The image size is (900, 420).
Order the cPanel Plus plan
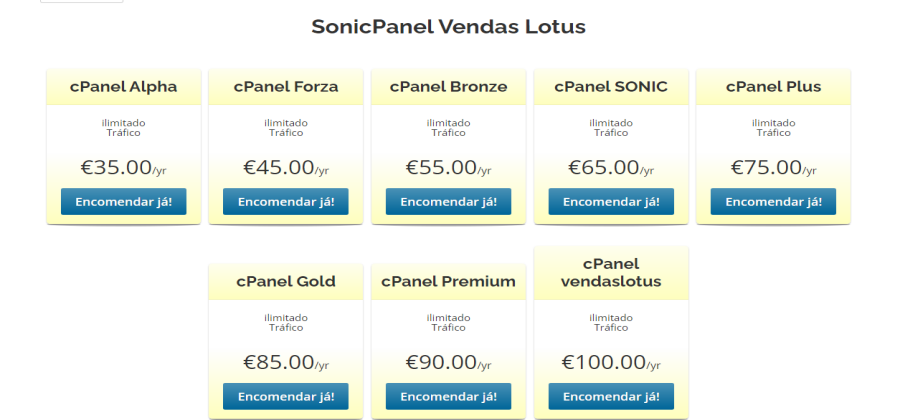(773, 201)
